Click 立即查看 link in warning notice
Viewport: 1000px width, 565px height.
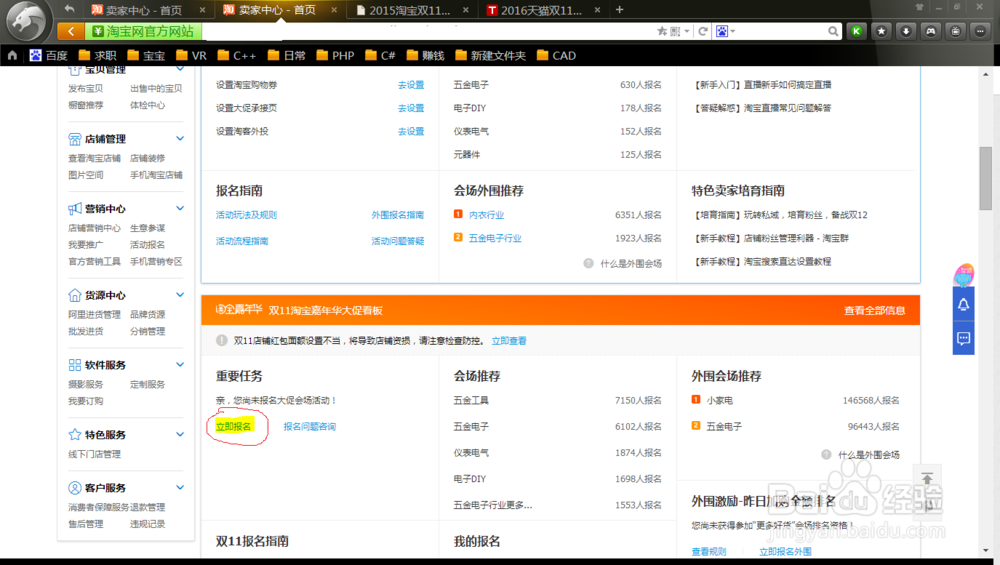(x=509, y=341)
